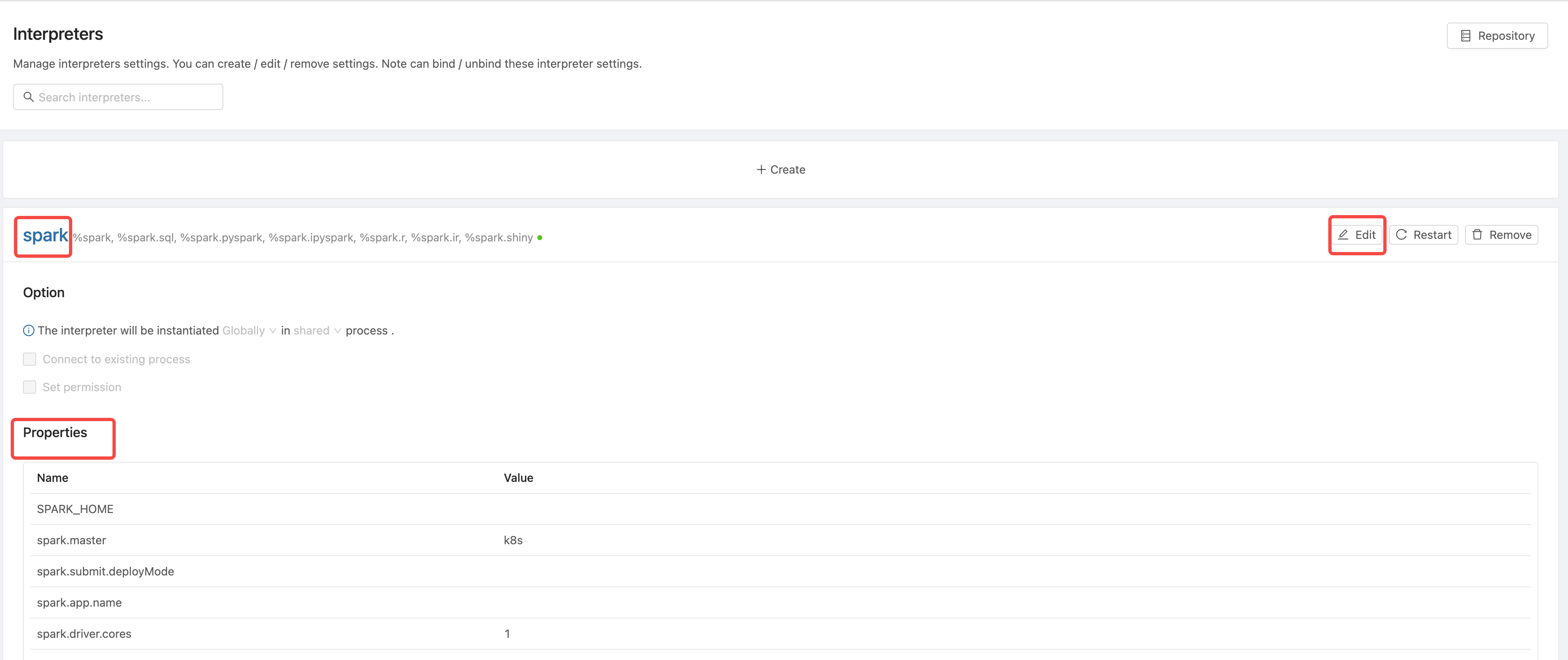Select the SPARK_HOME property row
The image size is (1568, 660).
780,509
